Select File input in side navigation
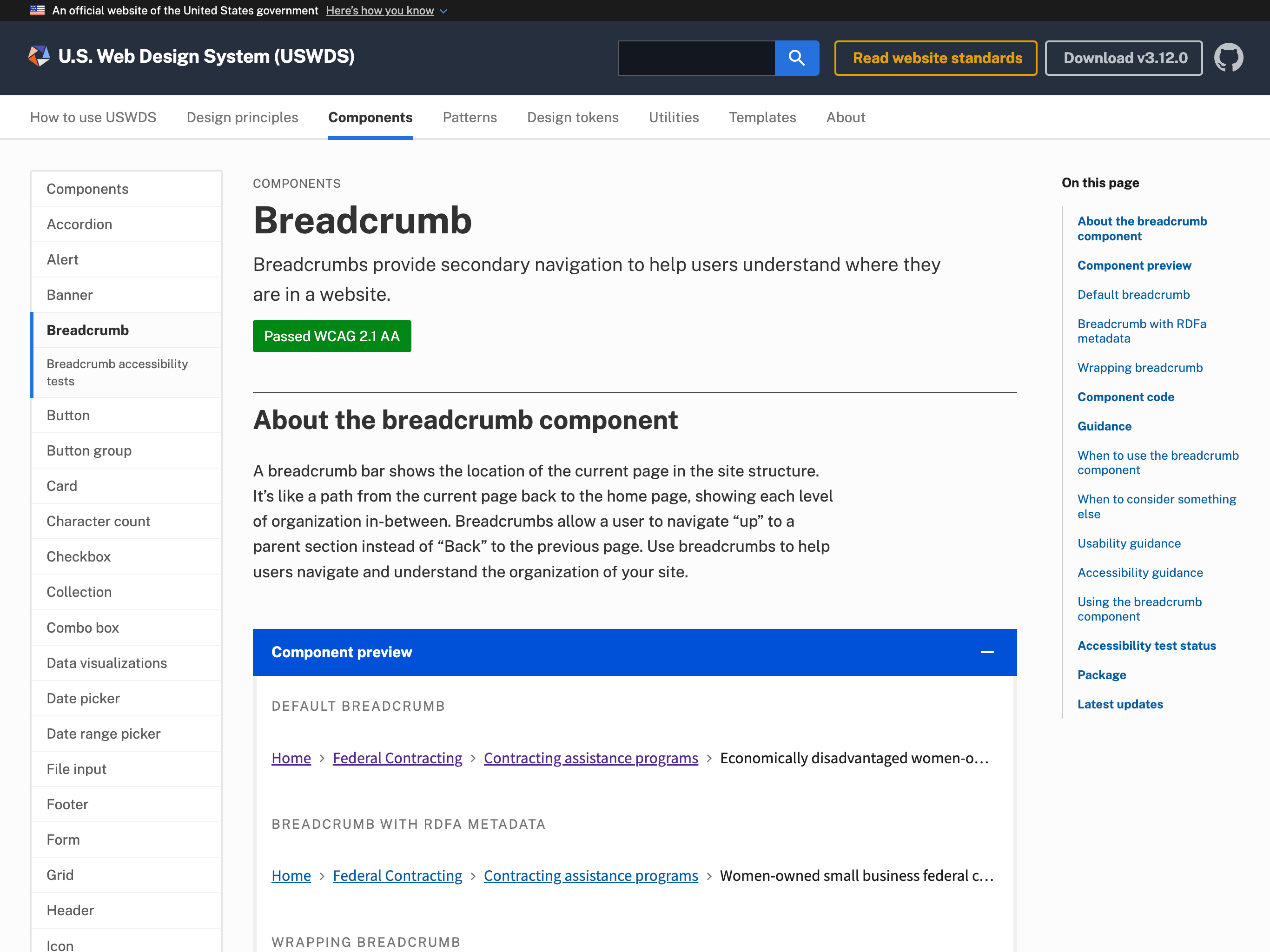The width and height of the screenshot is (1270, 952). pyautogui.click(x=126, y=769)
